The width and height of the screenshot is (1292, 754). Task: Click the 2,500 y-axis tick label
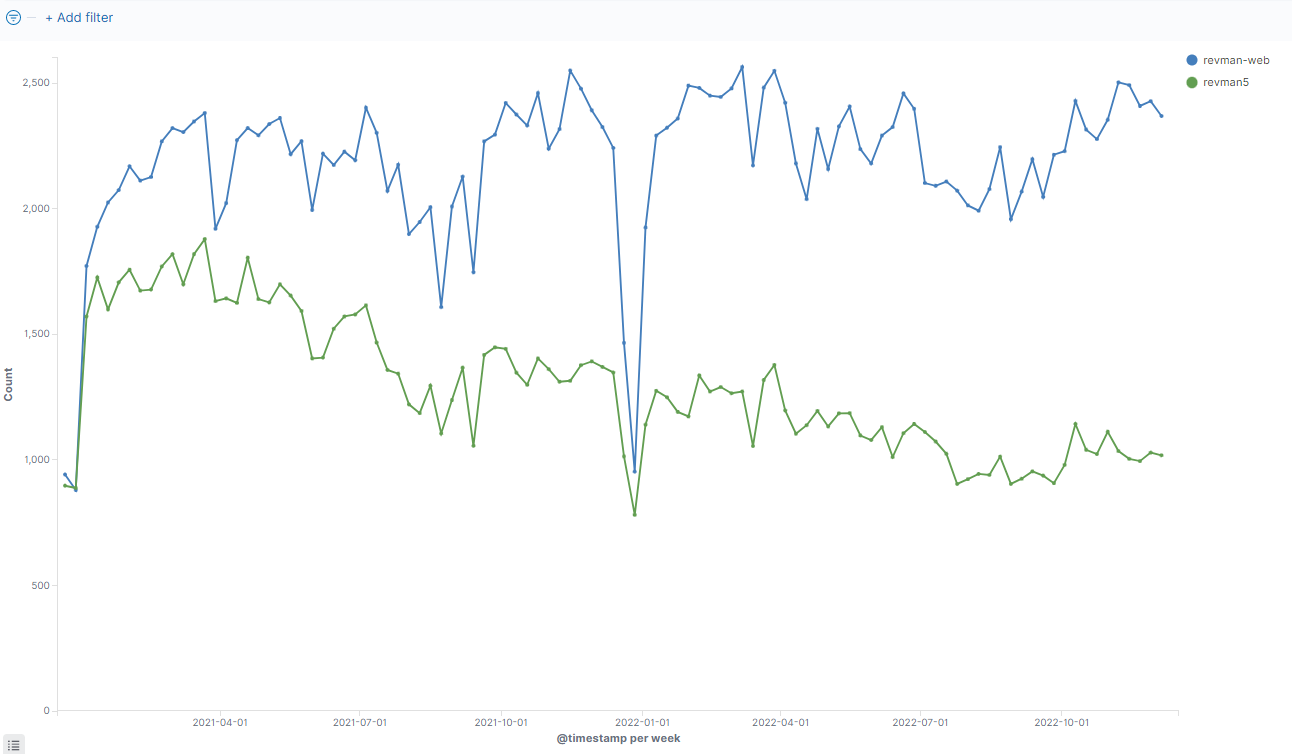tap(34, 83)
